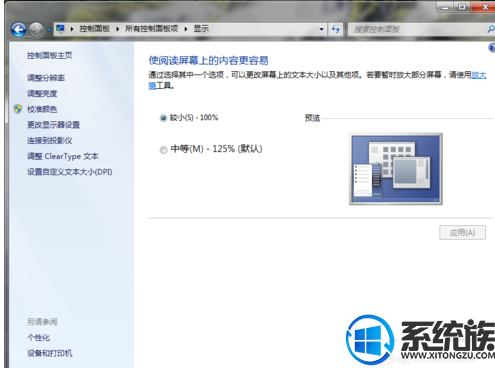
Task: Expand arrow after 控制面板 breadcrumb
Action: 118,29
